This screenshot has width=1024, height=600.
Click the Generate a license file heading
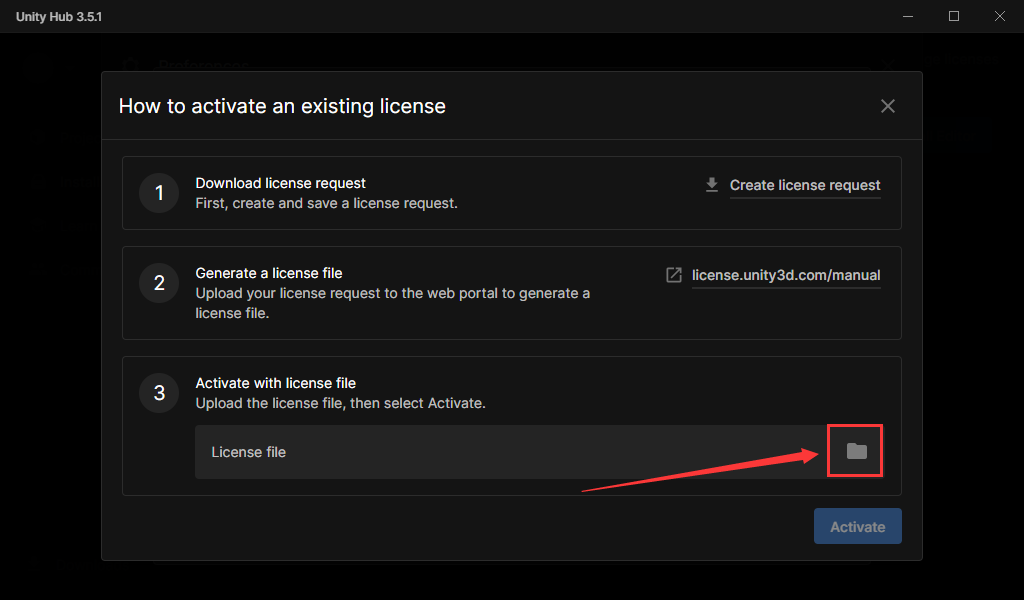click(x=268, y=273)
